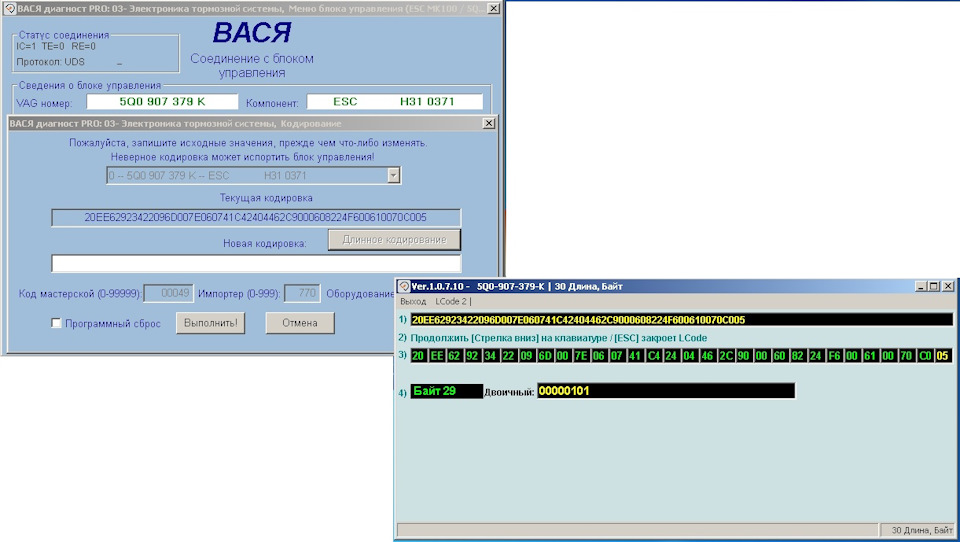Screen dimensions: 960x542
Task: Select byte cell 7E in the byte row
Action: (582, 356)
